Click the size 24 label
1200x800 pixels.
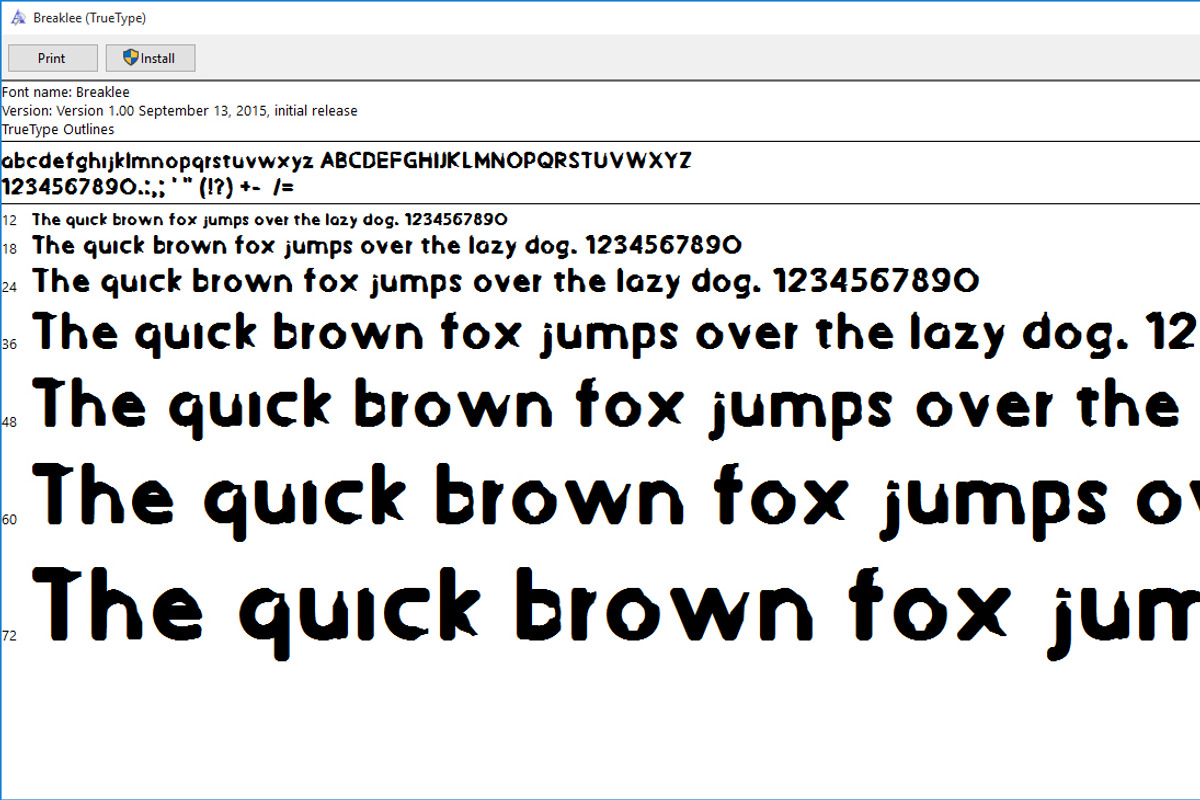point(10,287)
